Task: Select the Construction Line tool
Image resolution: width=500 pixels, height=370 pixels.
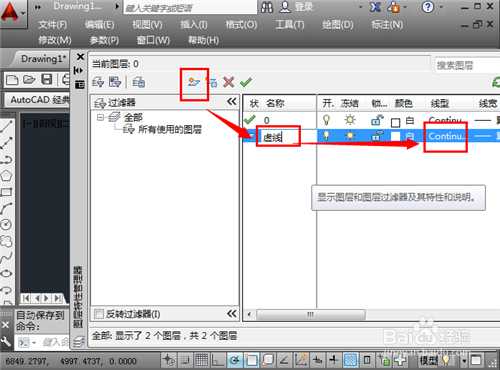Action: (7, 143)
